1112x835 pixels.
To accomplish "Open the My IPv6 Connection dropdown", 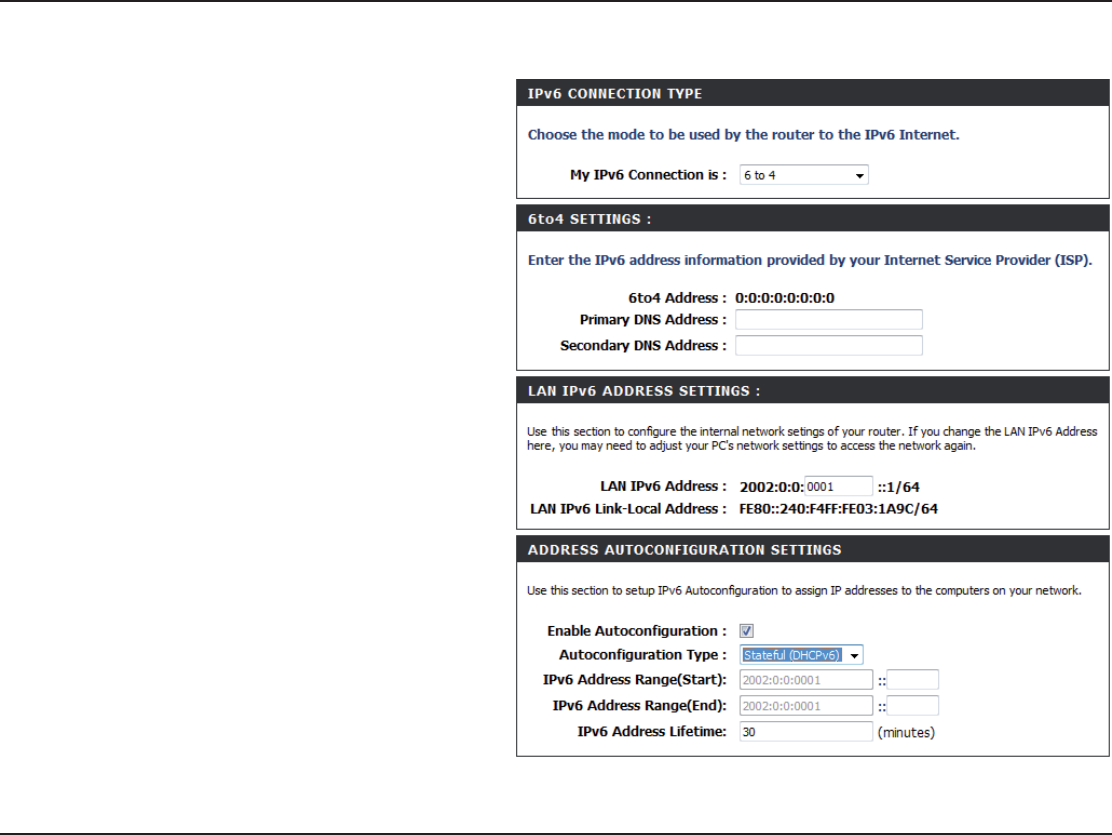I will click(x=804, y=175).
